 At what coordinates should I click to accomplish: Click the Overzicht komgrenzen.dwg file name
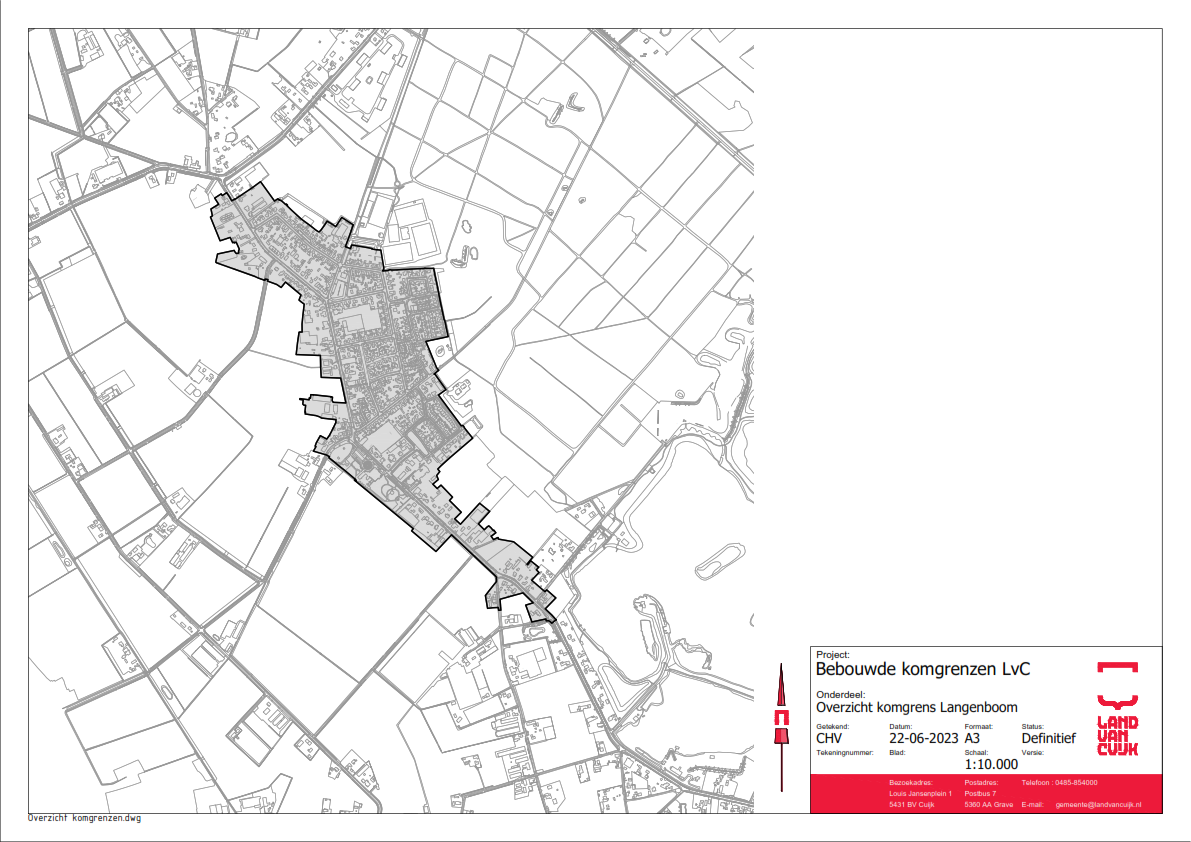[x=84, y=818]
